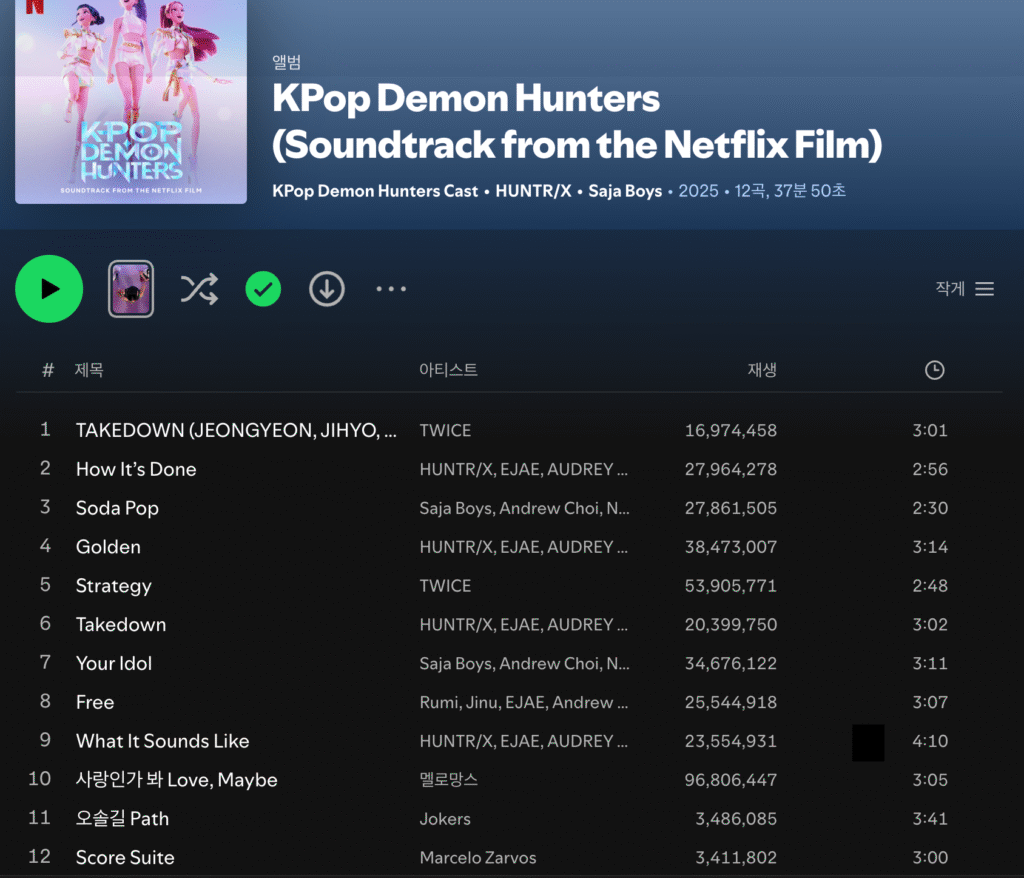Select track Soda Pop
Viewport: 1024px width, 878px height.
tap(117, 508)
